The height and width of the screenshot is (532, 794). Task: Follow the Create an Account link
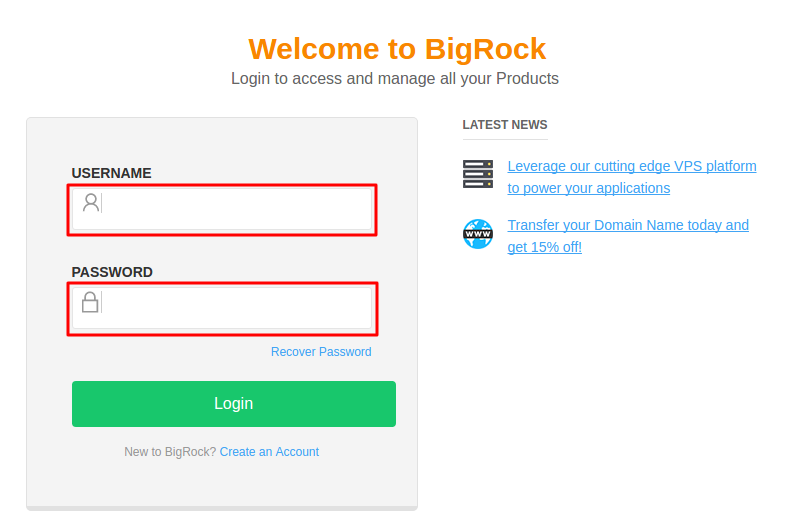click(269, 452)
